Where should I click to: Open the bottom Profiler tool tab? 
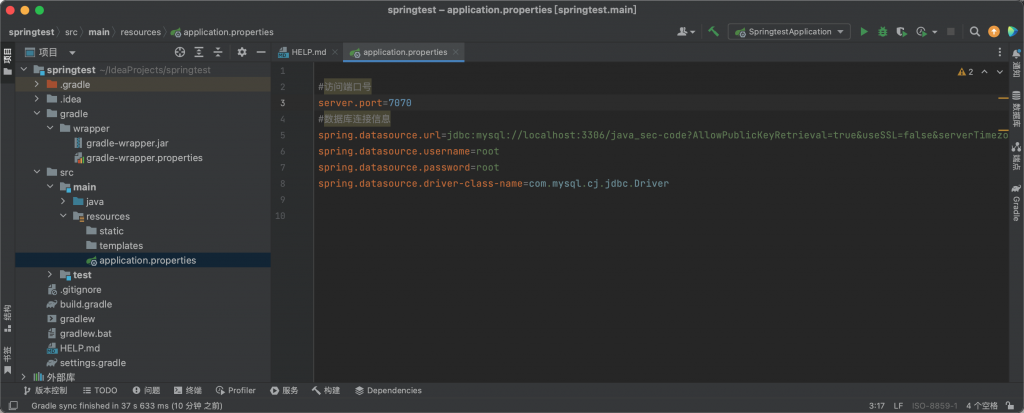(x=236, y=391)
